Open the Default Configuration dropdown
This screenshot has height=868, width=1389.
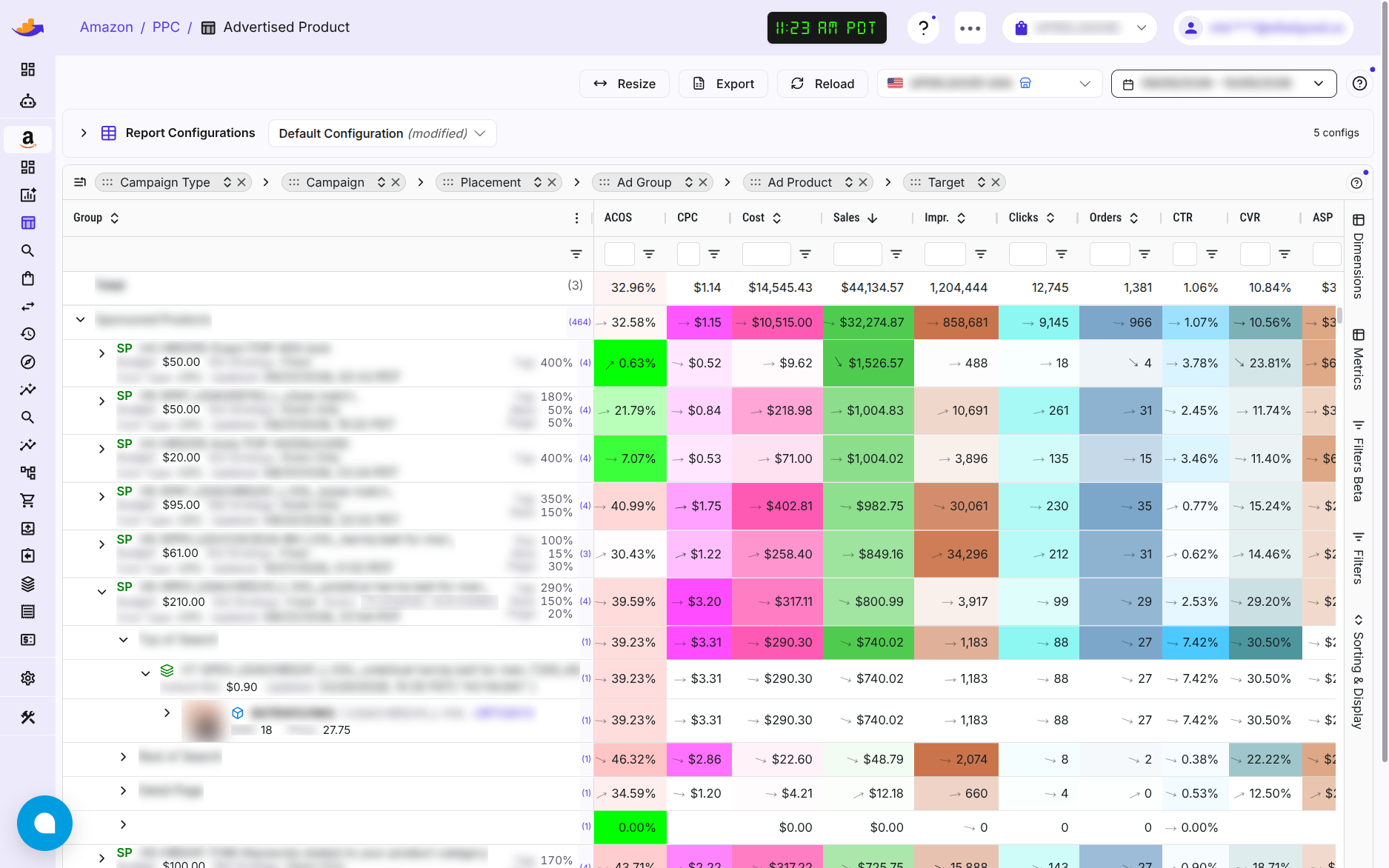pyautogui.click(x=382, y=133)
